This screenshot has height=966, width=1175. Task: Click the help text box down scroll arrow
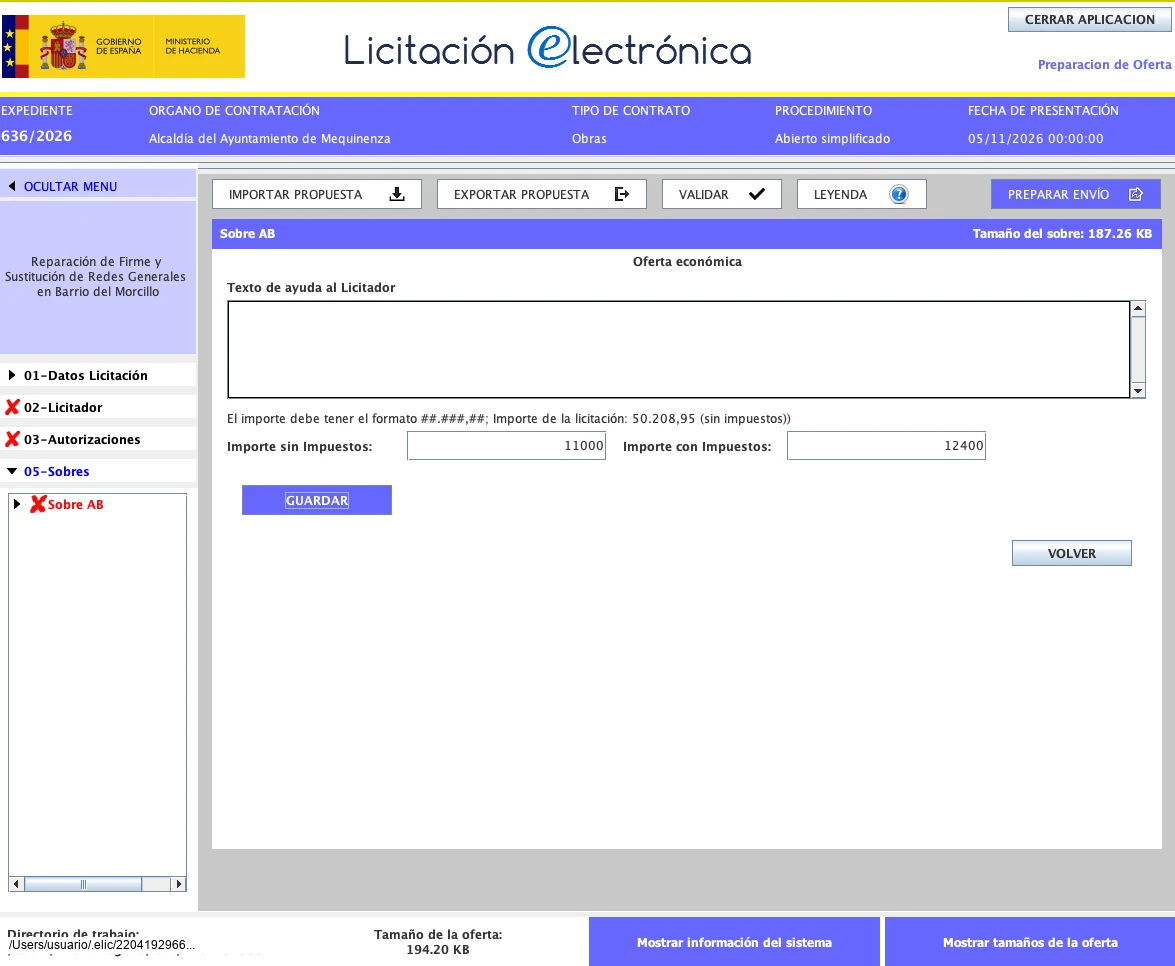point(1138,390)
